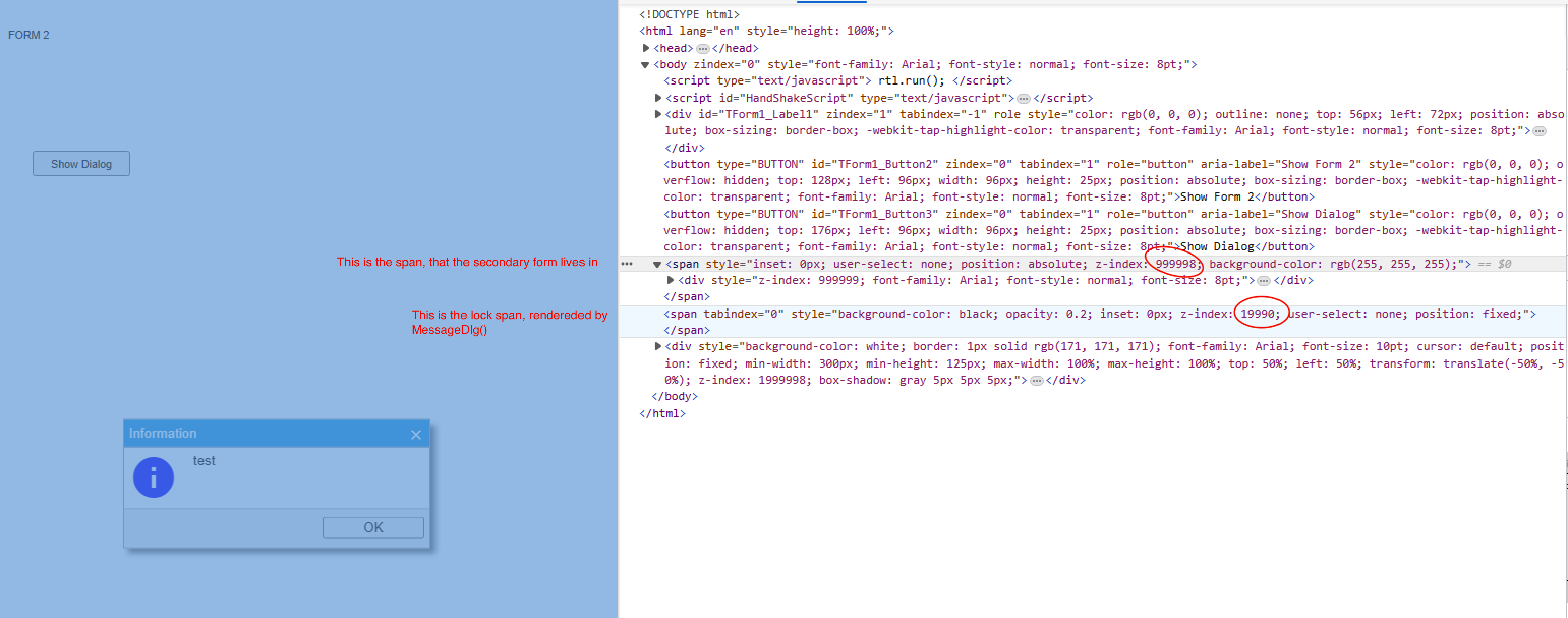Click the ellipsis inside HandShakeScript script
This screenshot has width=1568, height=618.
(1024, 99)
